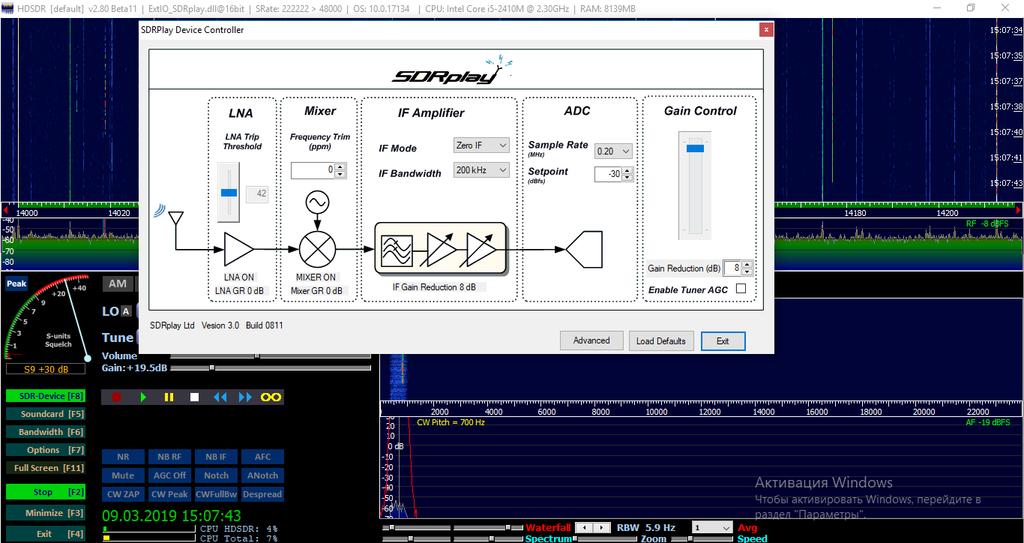Image resolution: width=1024 pixels, height=543 pixels.
Task: Click the RBW left arrow button
Action: (x=586, y=527)
